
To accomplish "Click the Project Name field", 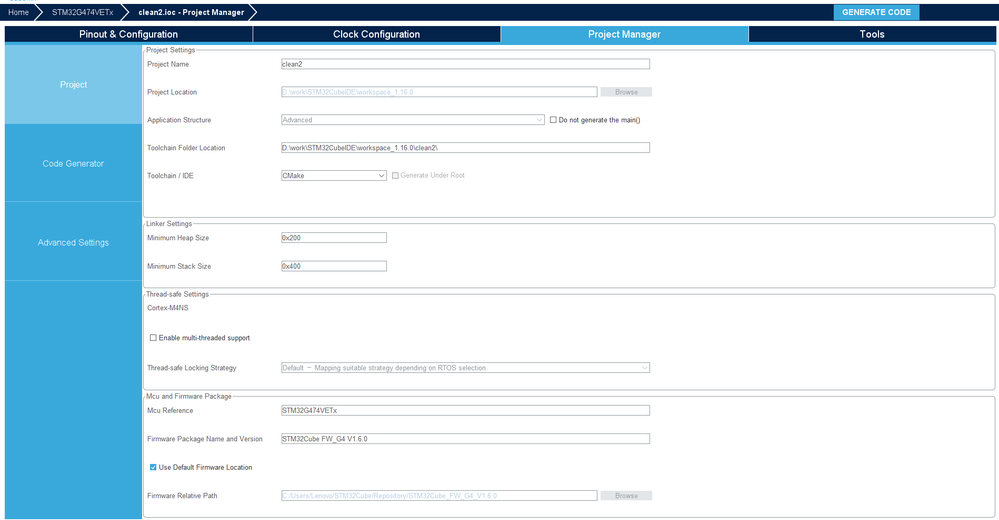I will pyautogui.click(x=465, y=64).
